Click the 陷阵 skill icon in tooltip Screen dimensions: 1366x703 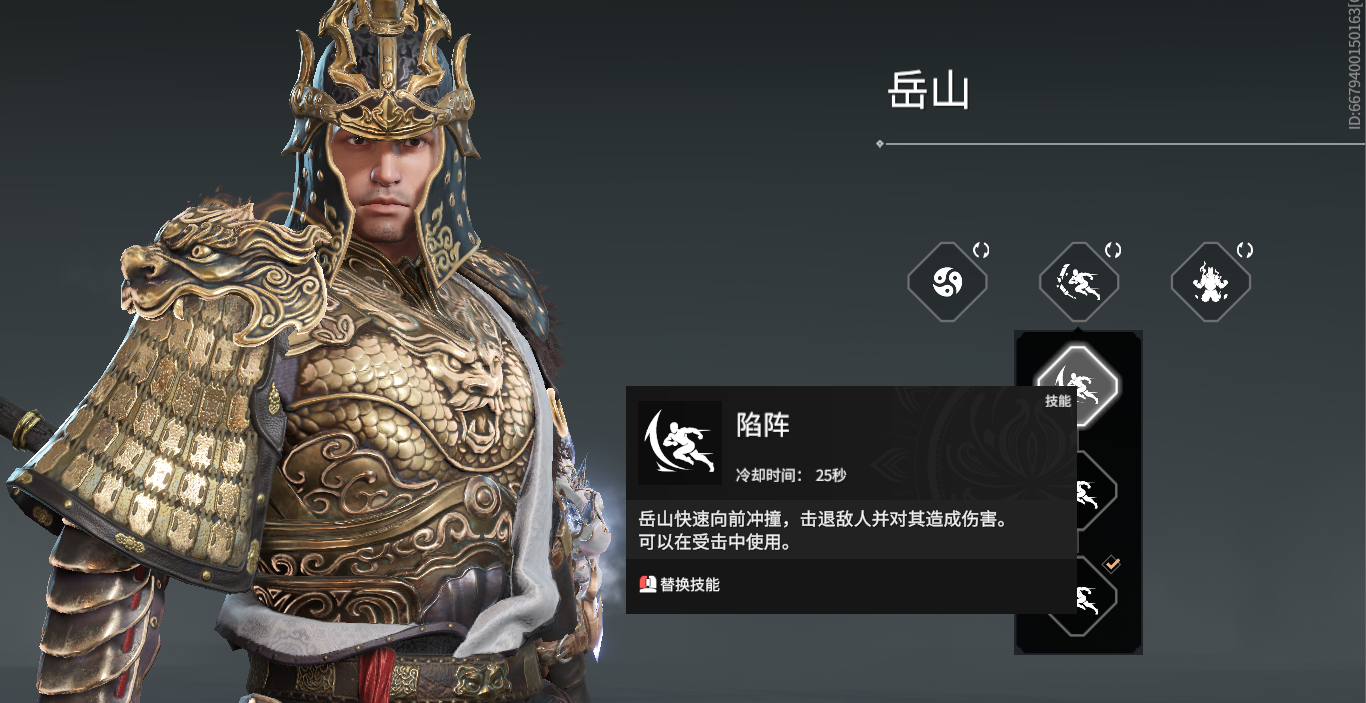pyautogui.click(x=680, y=443)
